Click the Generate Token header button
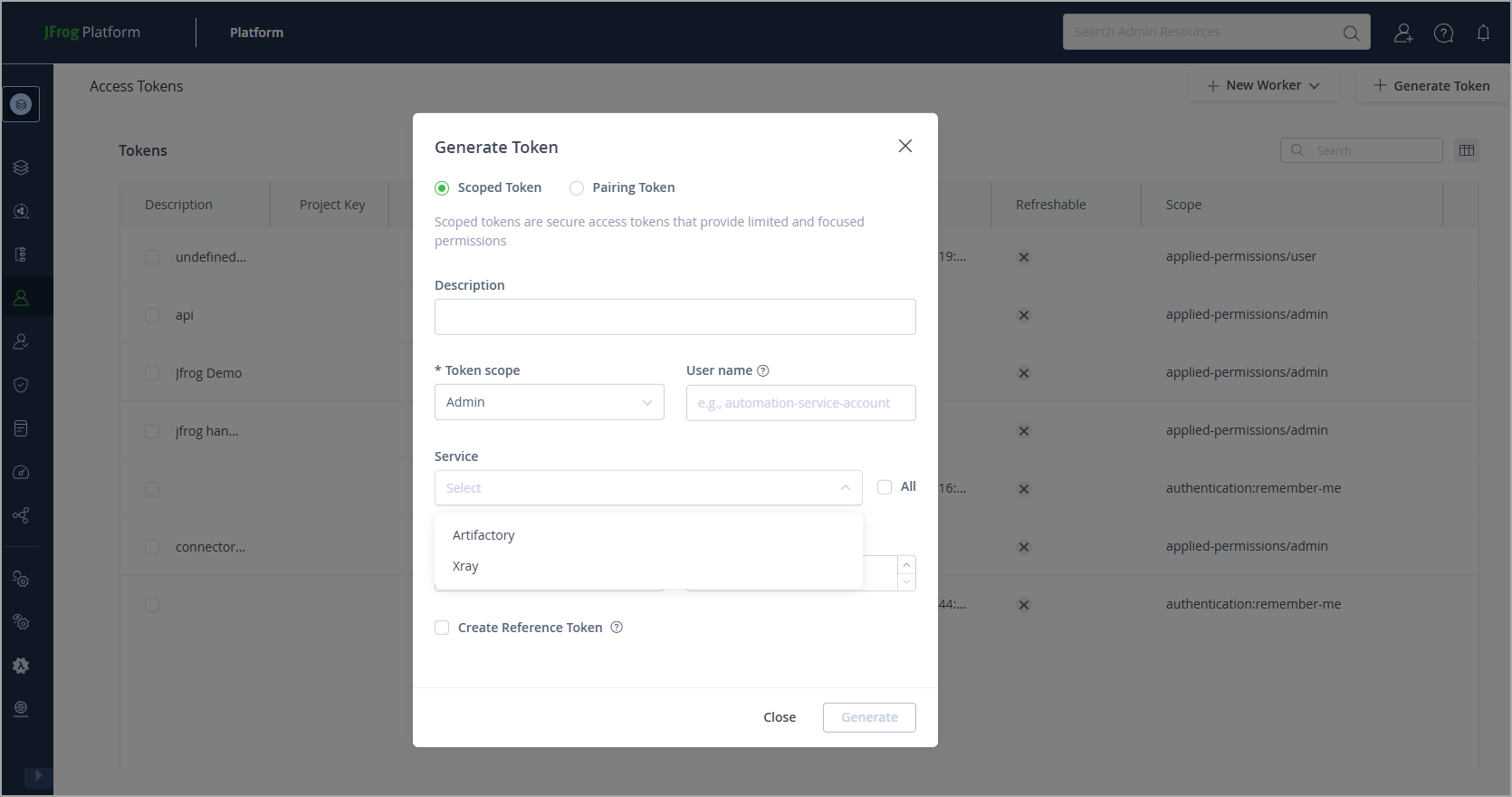The height and width of the screenshot is (797, 1512). point(1431,86)
